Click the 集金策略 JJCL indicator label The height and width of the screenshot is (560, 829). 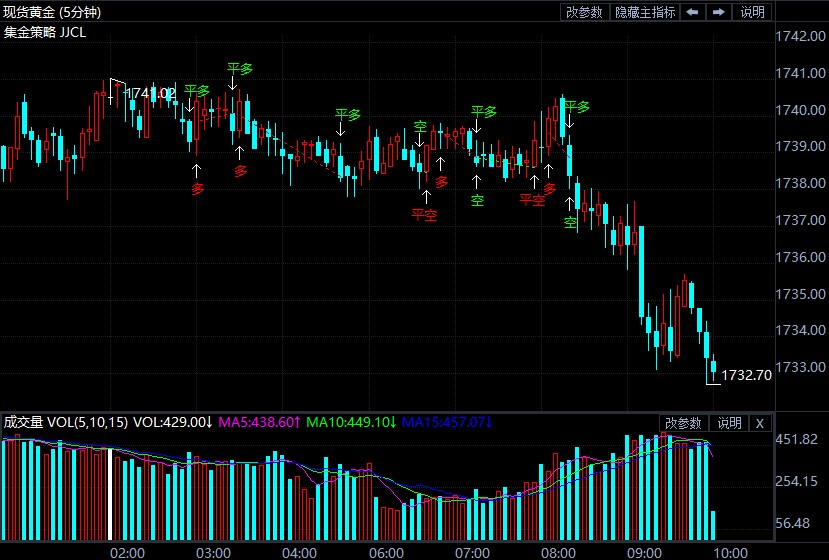click(45, 32)
